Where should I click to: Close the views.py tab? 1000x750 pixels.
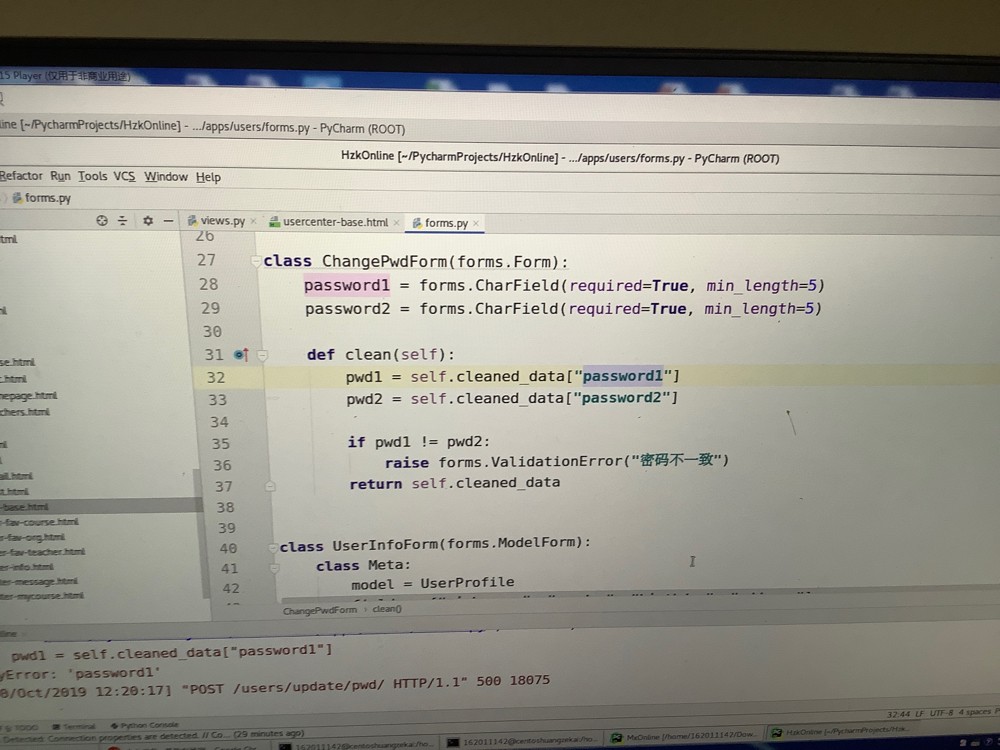pos(253,221)
